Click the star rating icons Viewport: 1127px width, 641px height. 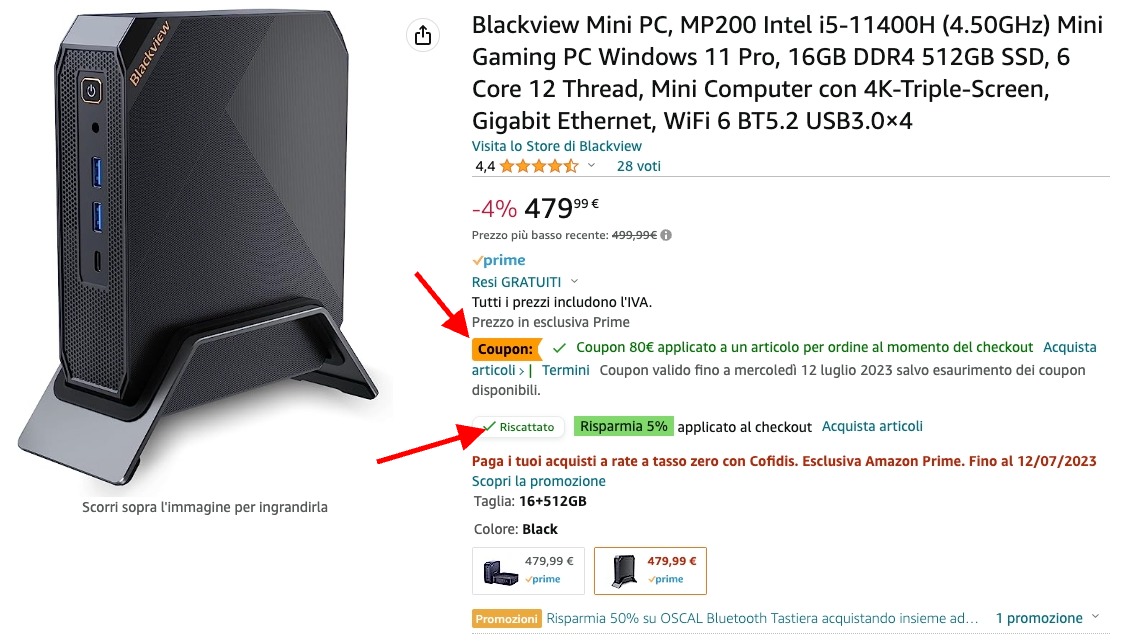539,166
